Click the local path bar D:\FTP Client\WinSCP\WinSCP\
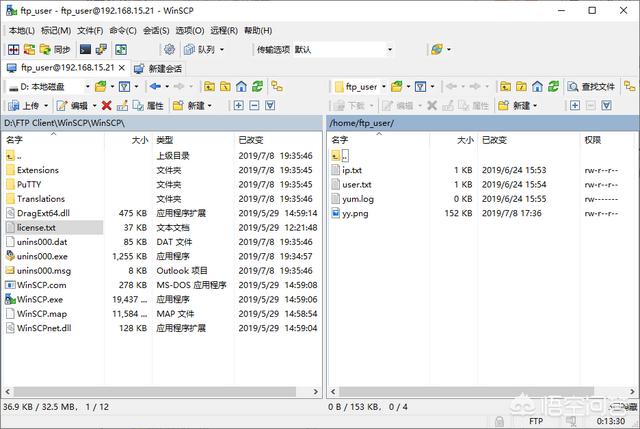The width and height of the screenshot is (640, 429). pos(162,123)
